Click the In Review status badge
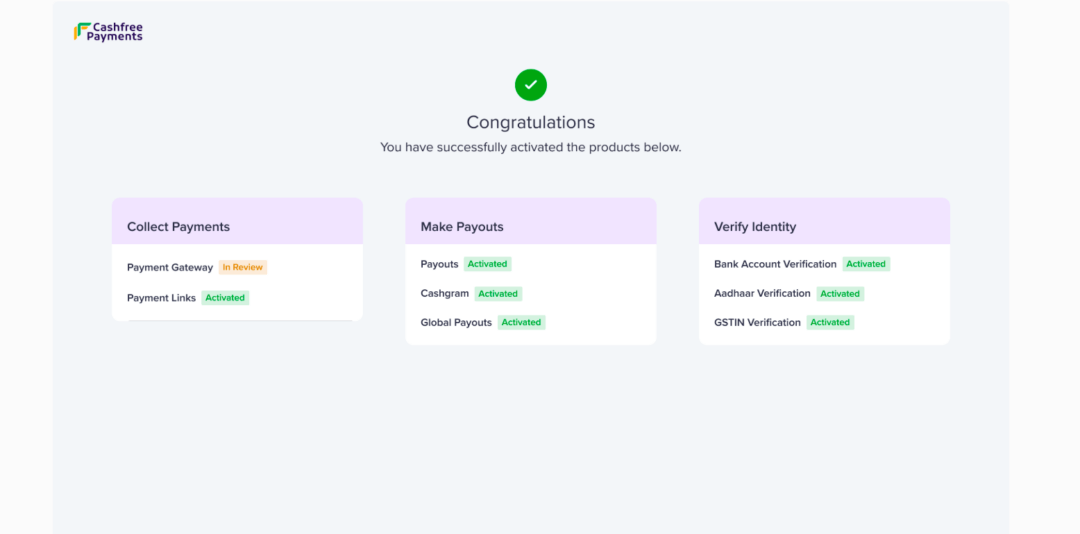This screenshot has width=1080, height=534. (x=243, y=267)
